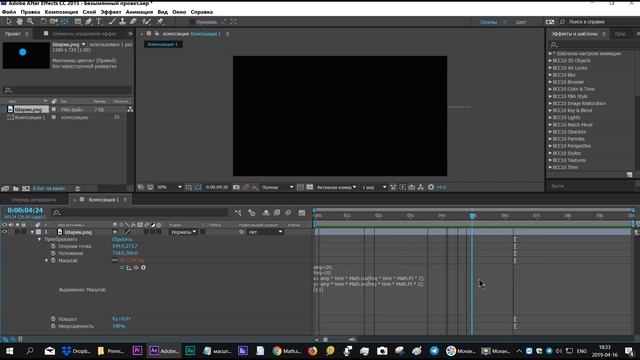This screenshot has width=640, height=360.
Task: Open the Полное resolution dropdown
Action: (277, 187)
